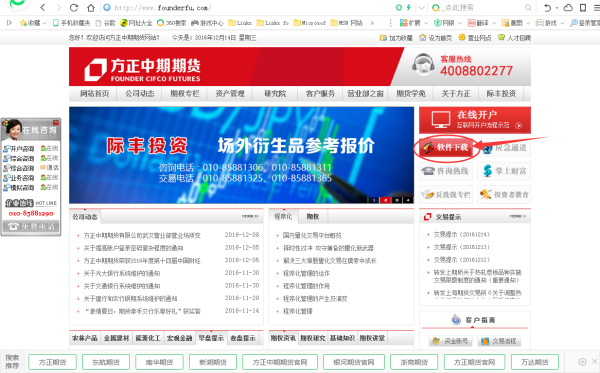Screen dimensions: 600x373
Task: Switch to the 期权研究 tab
Action: [x=313, y=338]
